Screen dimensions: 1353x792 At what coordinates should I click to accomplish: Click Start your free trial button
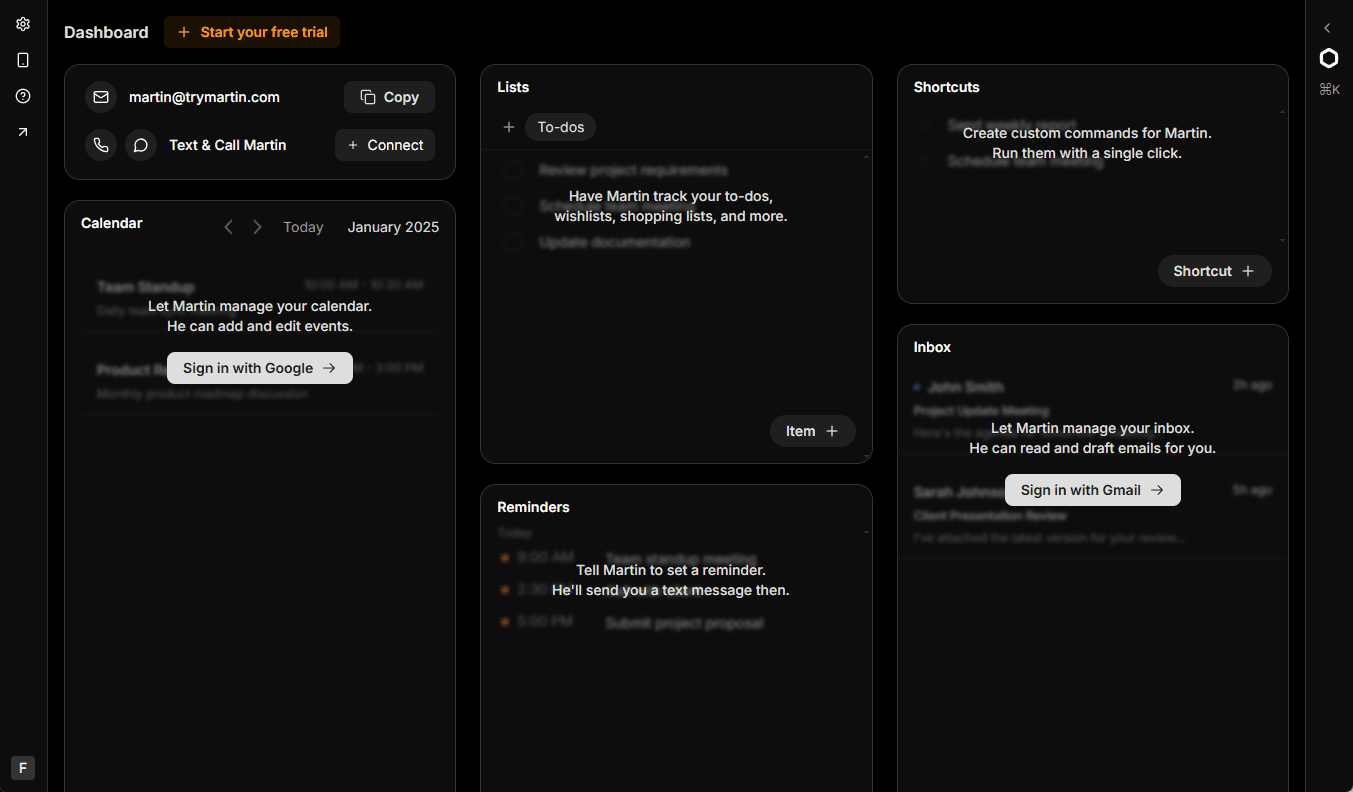pyautogui.click(x=252, y=32)
